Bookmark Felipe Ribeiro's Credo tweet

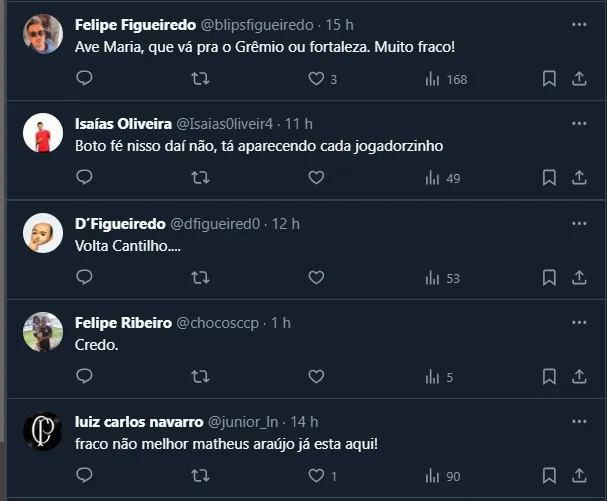549,377
